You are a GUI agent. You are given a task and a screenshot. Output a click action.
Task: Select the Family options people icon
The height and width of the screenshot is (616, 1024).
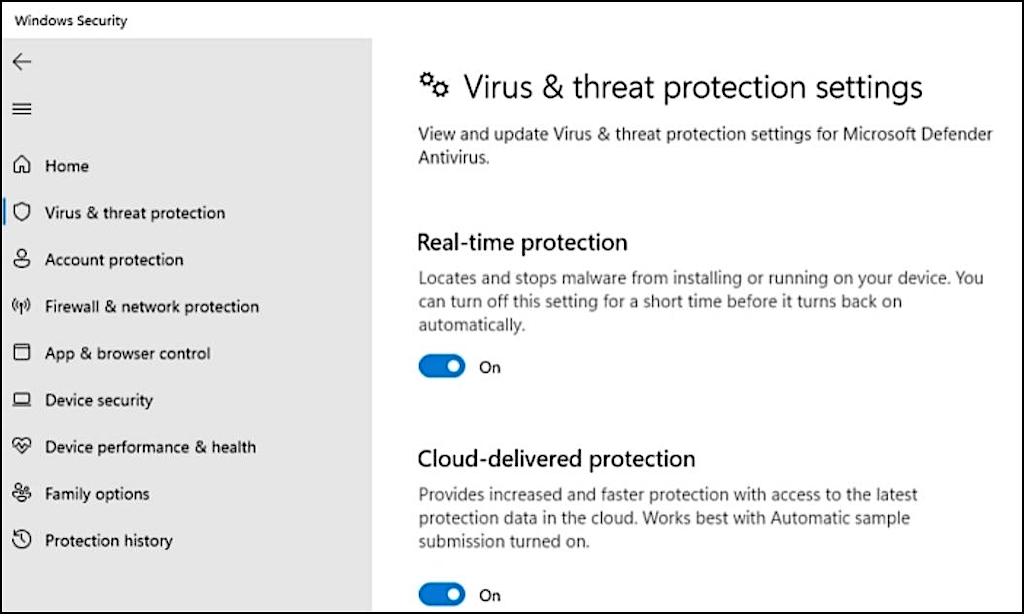(x=21, y=493)
